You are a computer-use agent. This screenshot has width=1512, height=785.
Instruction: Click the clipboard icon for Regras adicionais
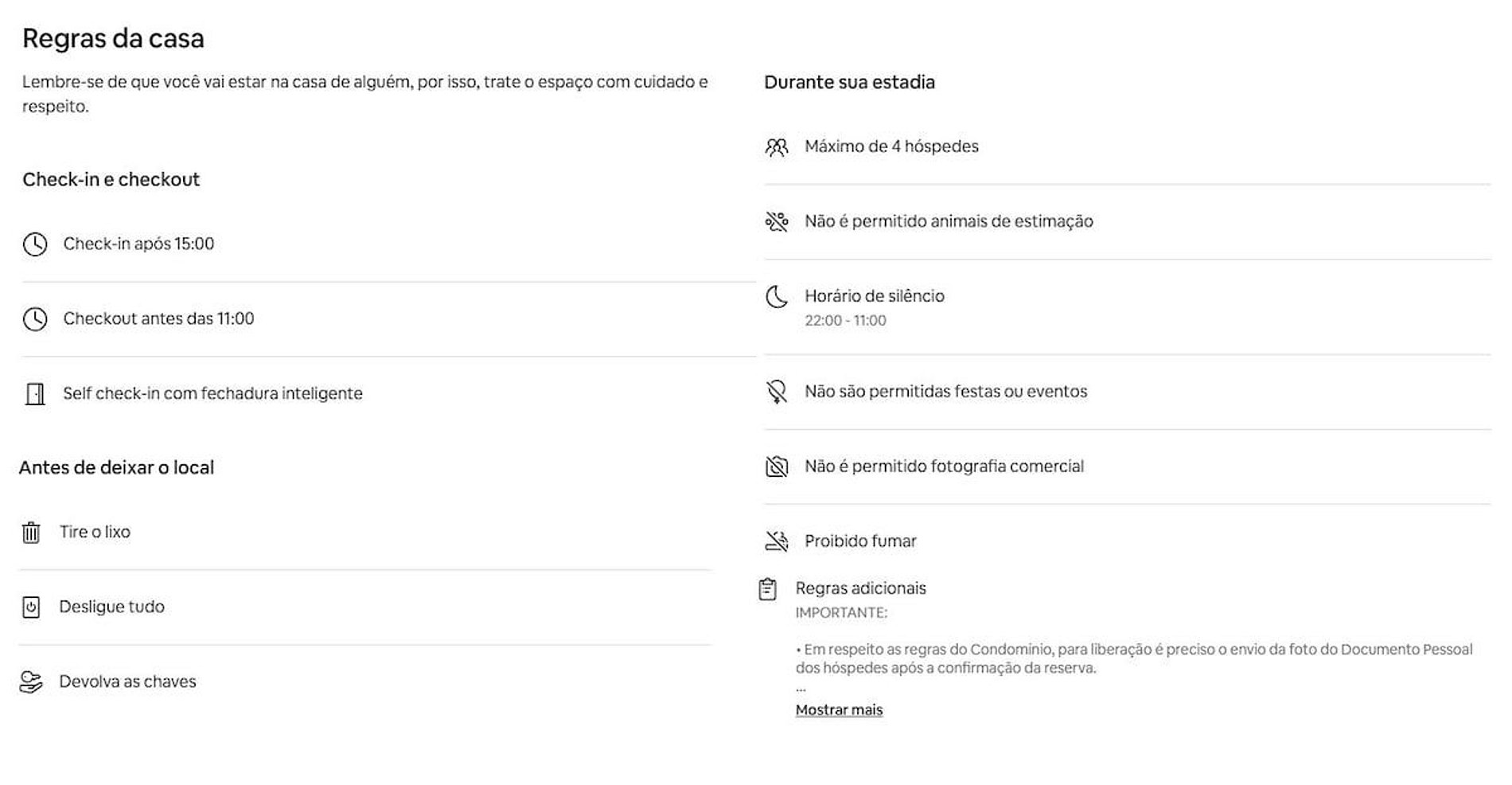pos(768,589)
